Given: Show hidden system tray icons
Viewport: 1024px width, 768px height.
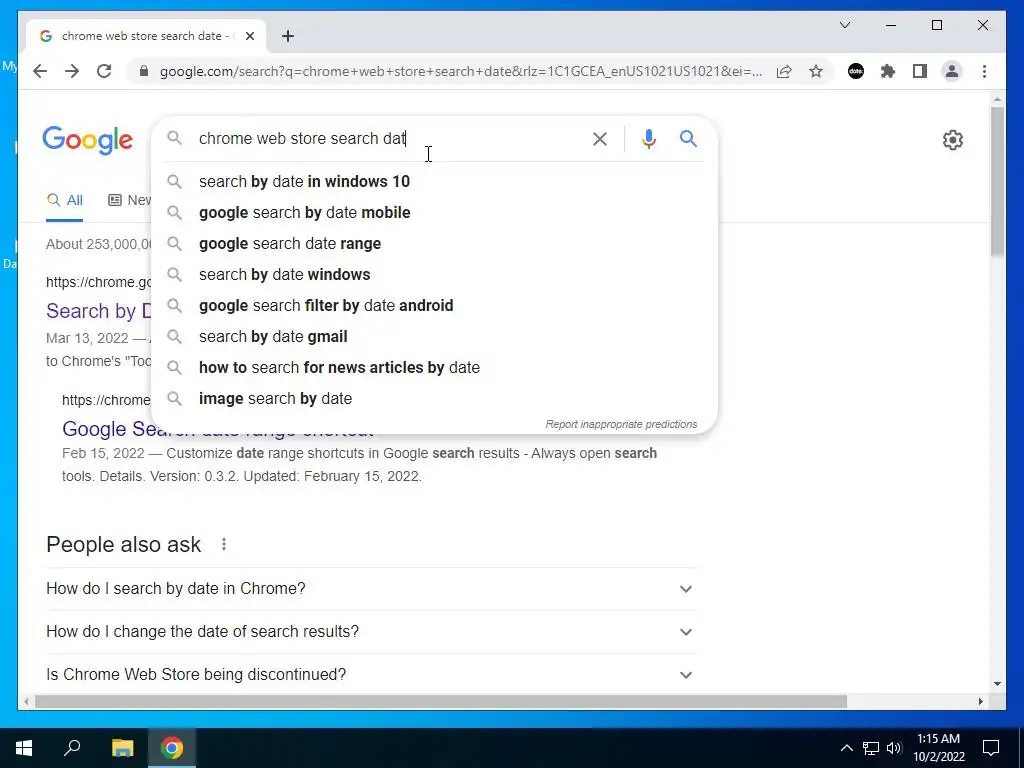Looking at the screenshot, I should tap(846, 748).
